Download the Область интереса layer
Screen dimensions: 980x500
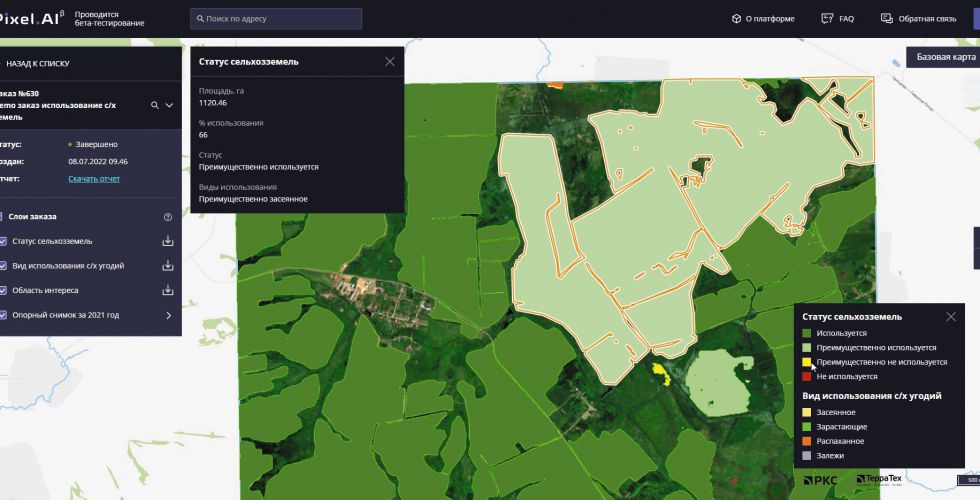click(x=168, y=291)
